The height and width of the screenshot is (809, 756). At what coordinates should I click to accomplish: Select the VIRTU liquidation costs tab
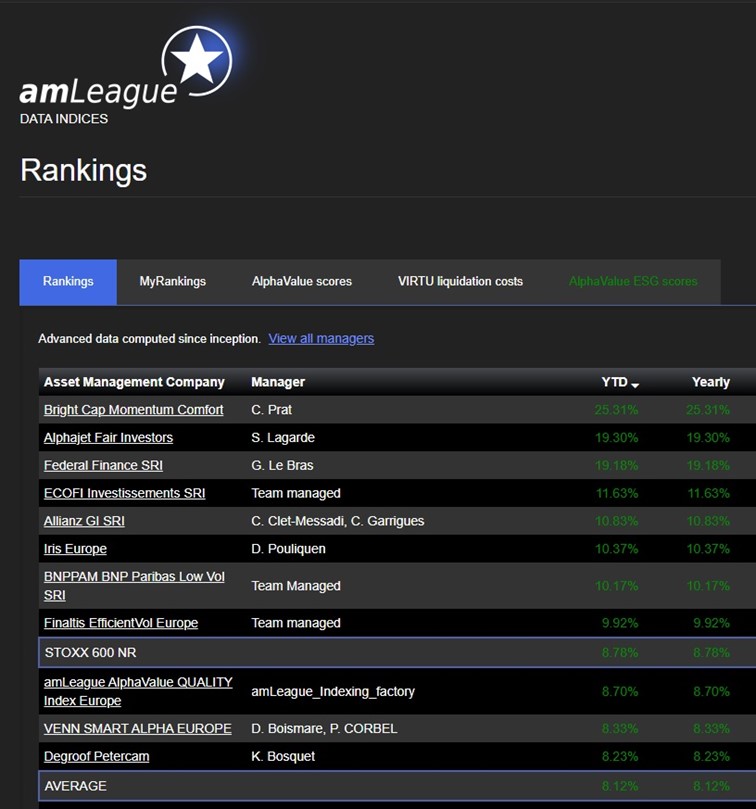point(460,282)
